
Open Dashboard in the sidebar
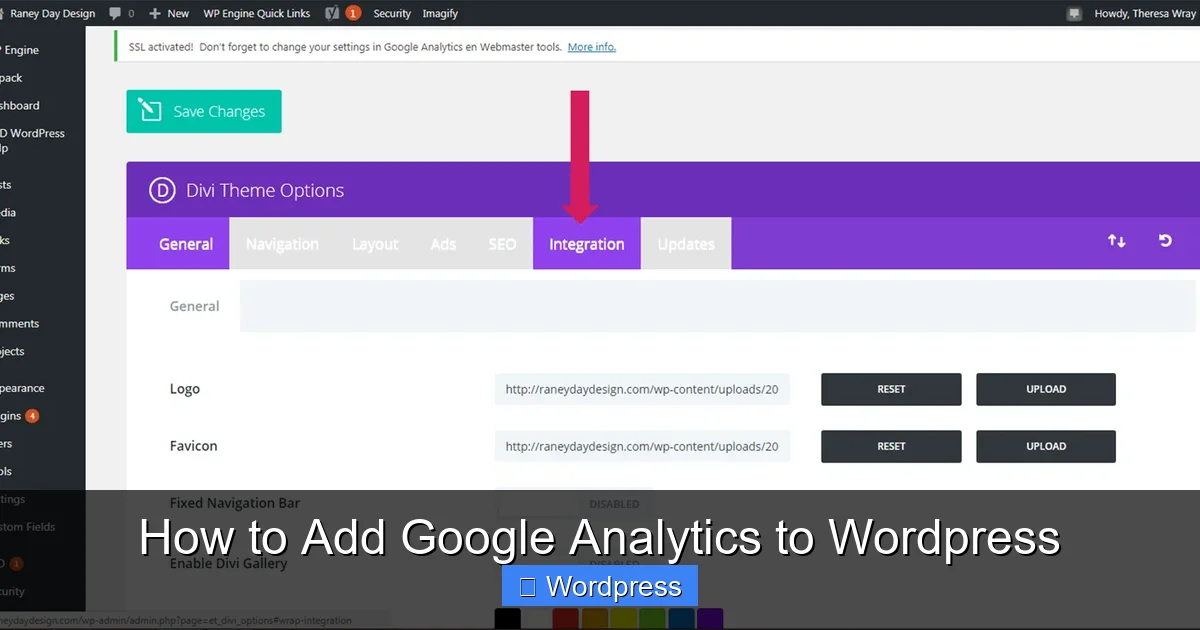coord(20,105)
